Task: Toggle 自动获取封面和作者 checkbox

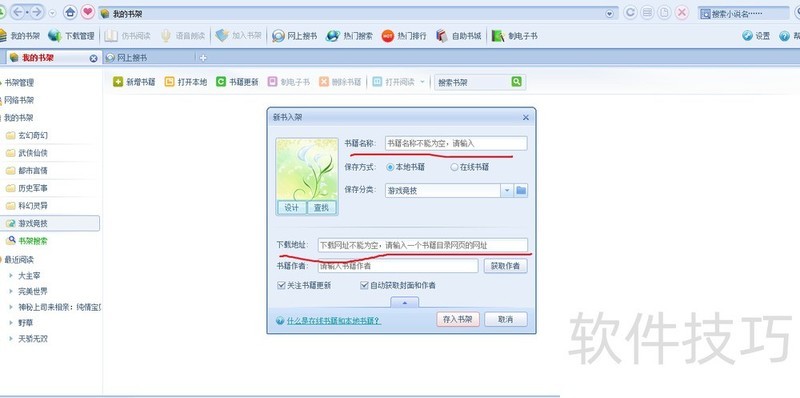Action: point(364,285)
